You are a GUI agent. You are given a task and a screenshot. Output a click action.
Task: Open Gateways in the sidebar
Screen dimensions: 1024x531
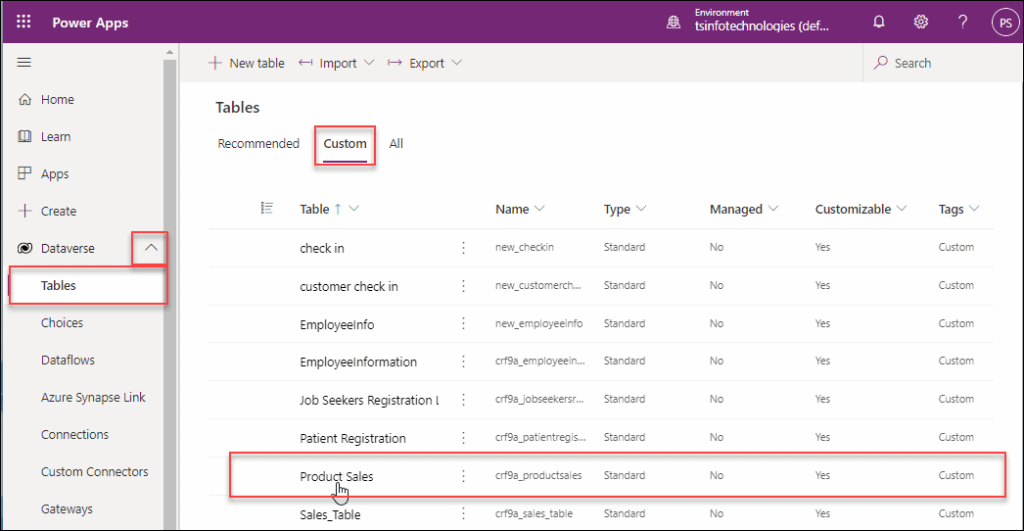click(x=67, y=509)
